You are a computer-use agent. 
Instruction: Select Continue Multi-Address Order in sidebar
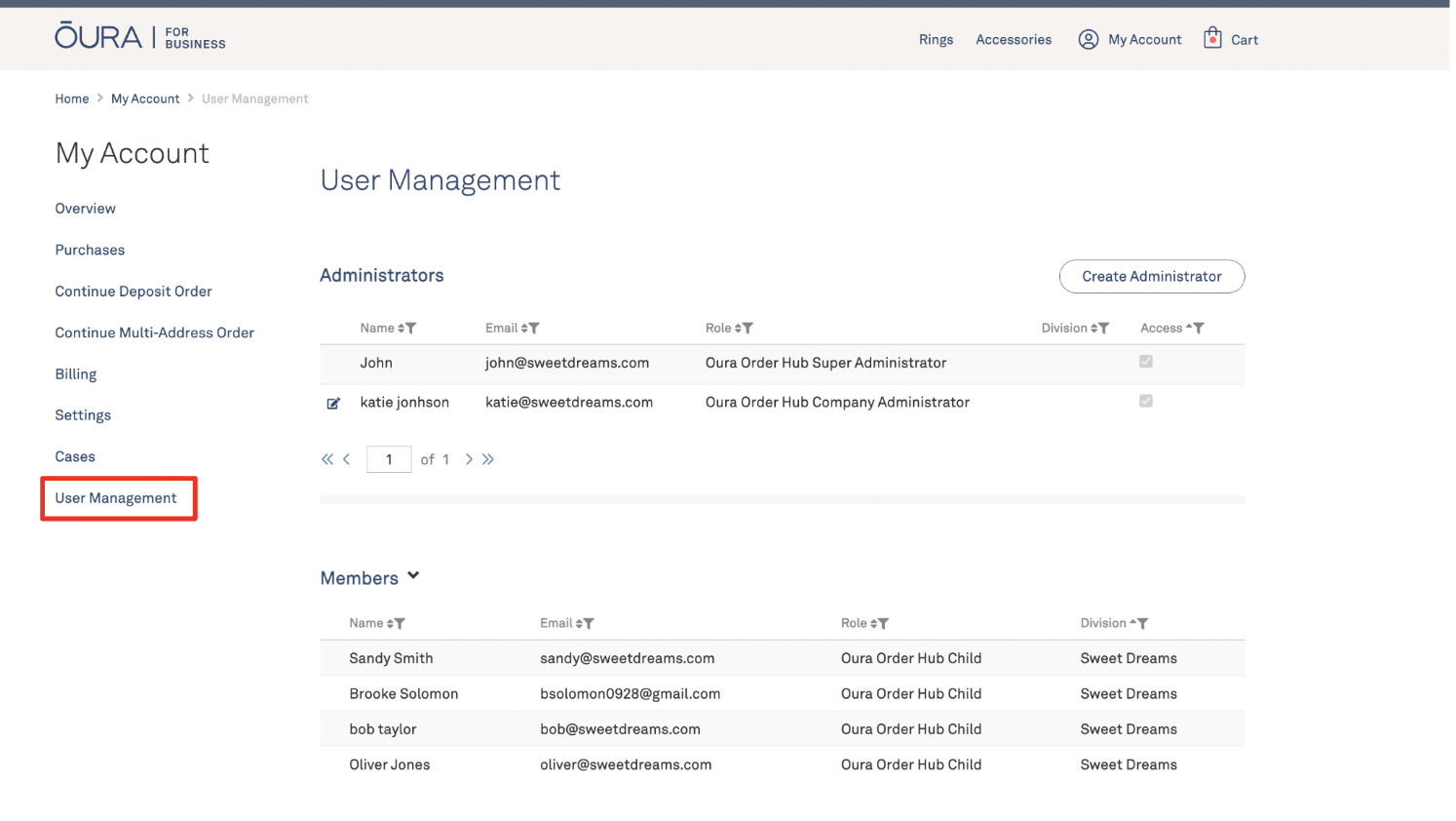pyautogui.click(x=155, y=333)
